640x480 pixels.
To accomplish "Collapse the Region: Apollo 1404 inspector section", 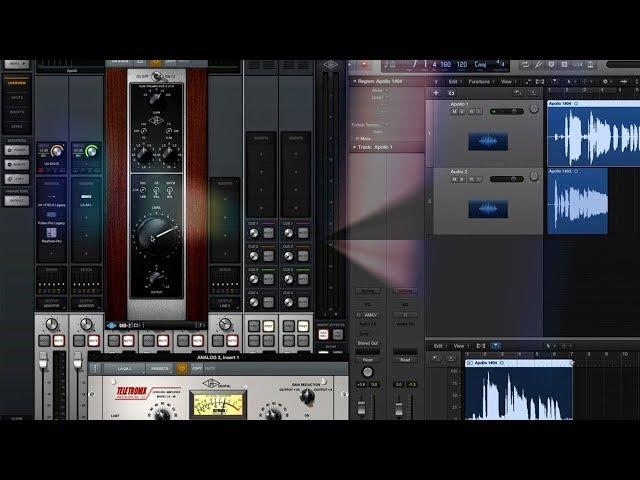I will click(x=354, y=81).
